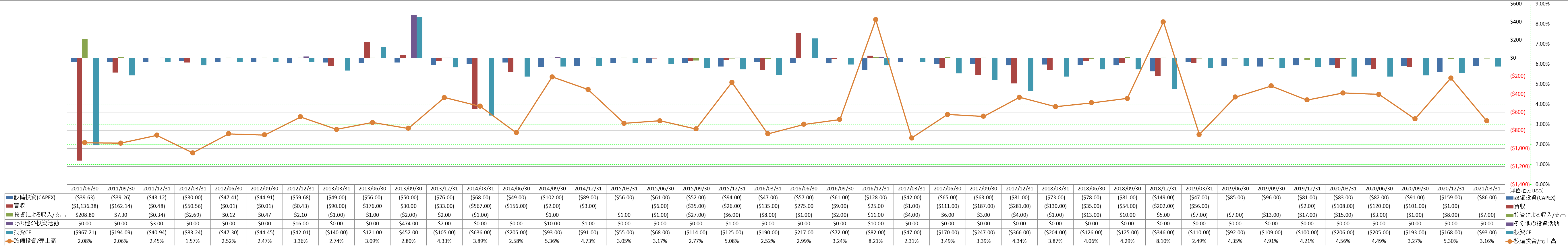The width and height of the screenshot is (1568, 246).
Task: Select the ($1,136.38) acquisition cell
Action: click(x=85, y=206)
